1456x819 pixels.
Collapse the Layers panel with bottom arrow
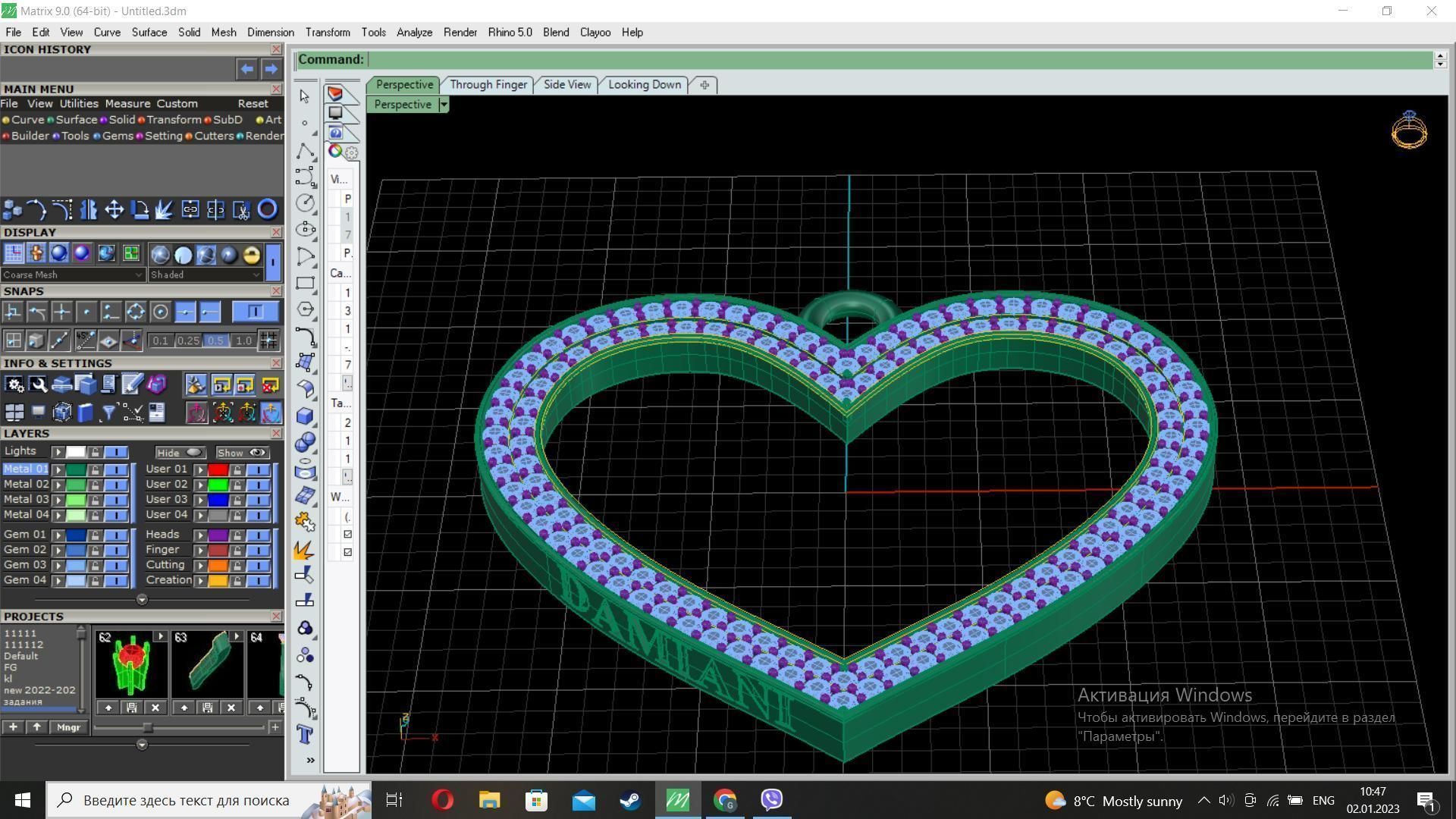142,600
